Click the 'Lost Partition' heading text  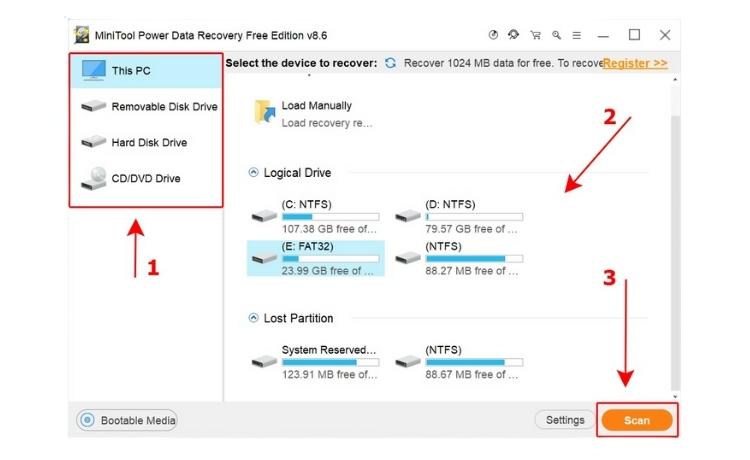point(298,318)
